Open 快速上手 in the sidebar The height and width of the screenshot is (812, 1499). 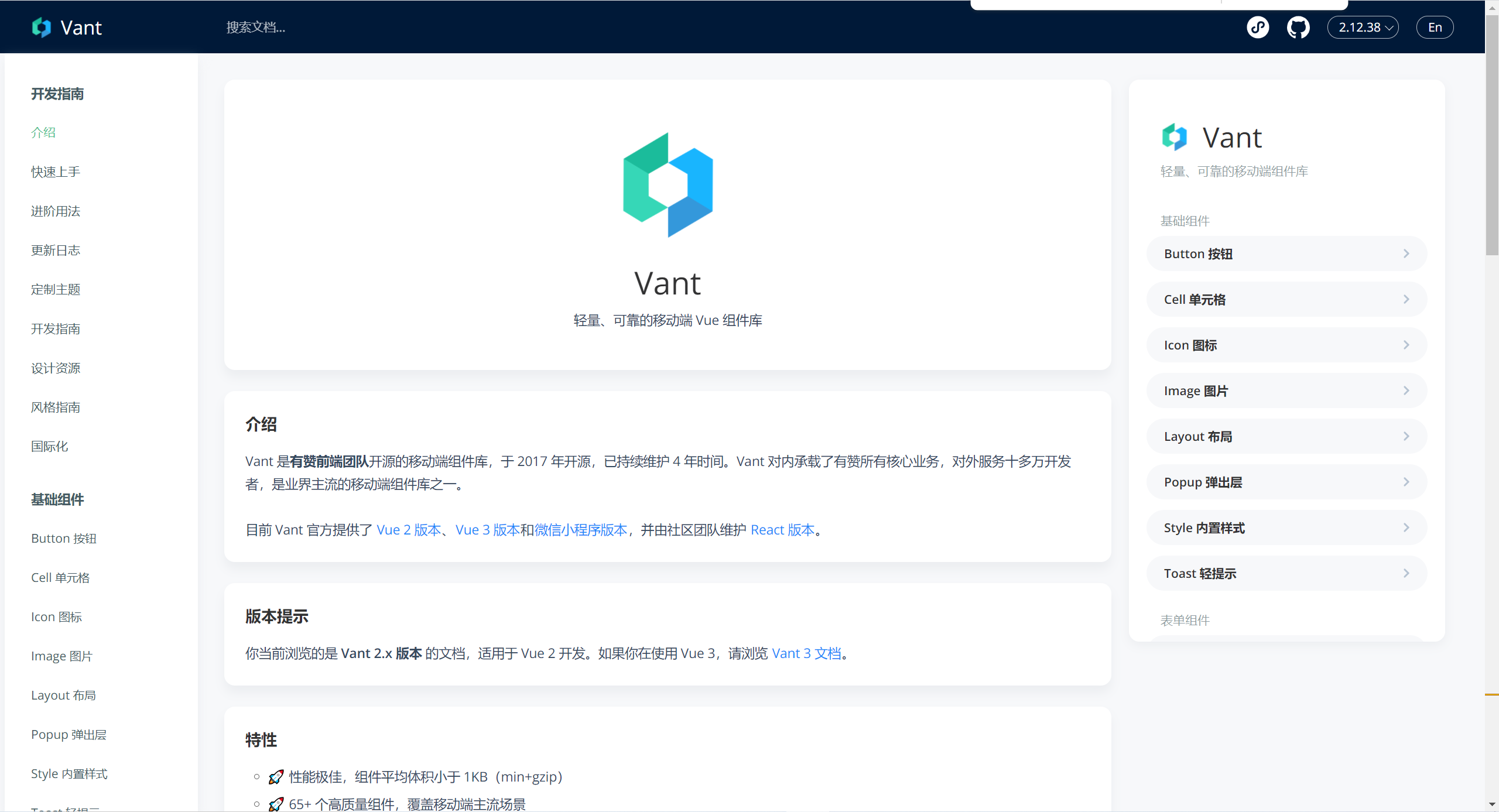tap(56, 172)
